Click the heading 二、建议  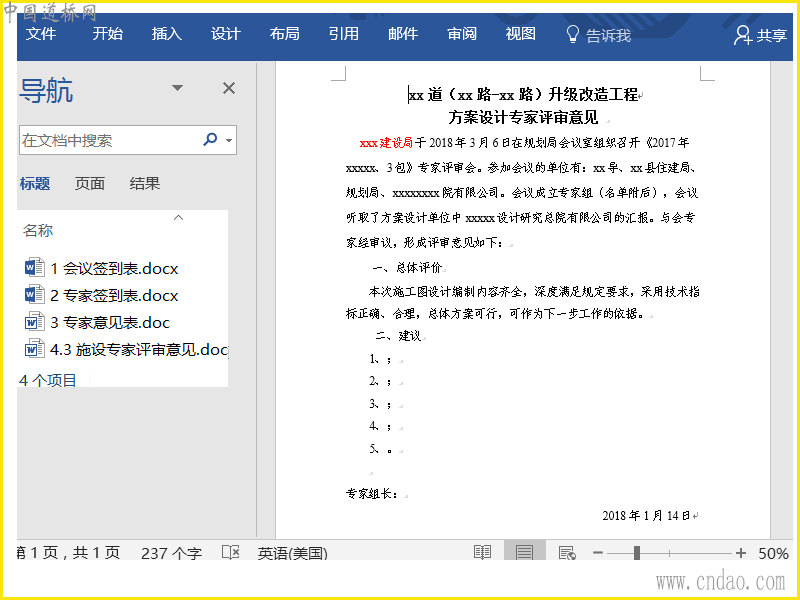pos(398,336)
